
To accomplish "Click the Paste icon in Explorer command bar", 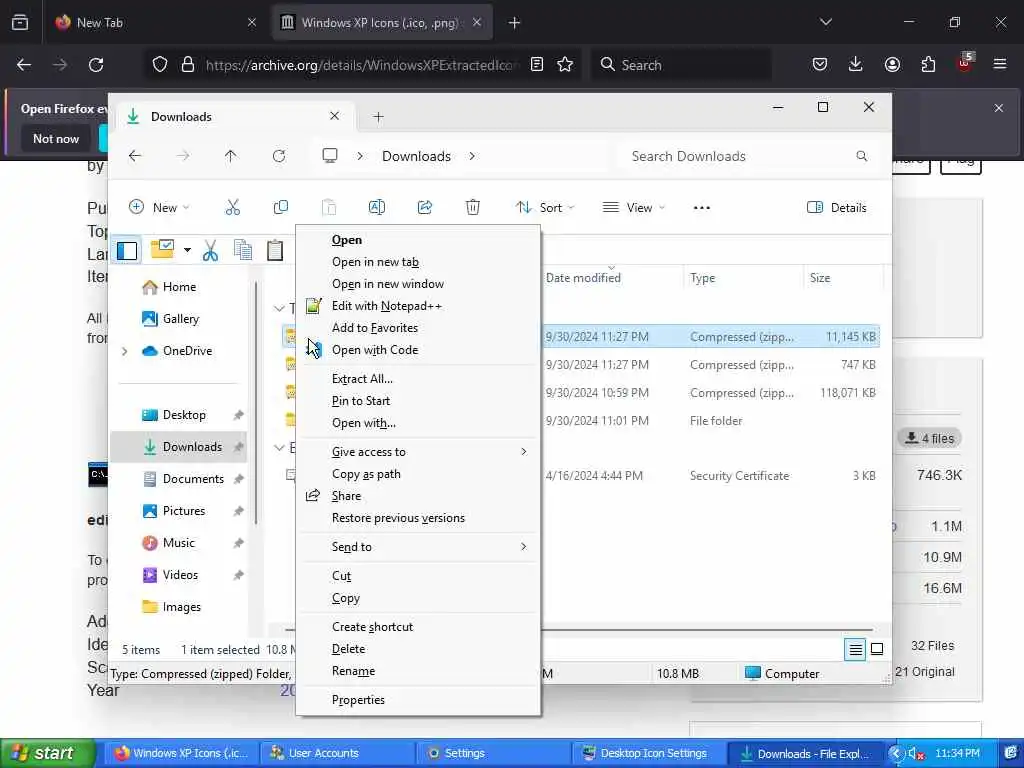I will pos(328,208).
